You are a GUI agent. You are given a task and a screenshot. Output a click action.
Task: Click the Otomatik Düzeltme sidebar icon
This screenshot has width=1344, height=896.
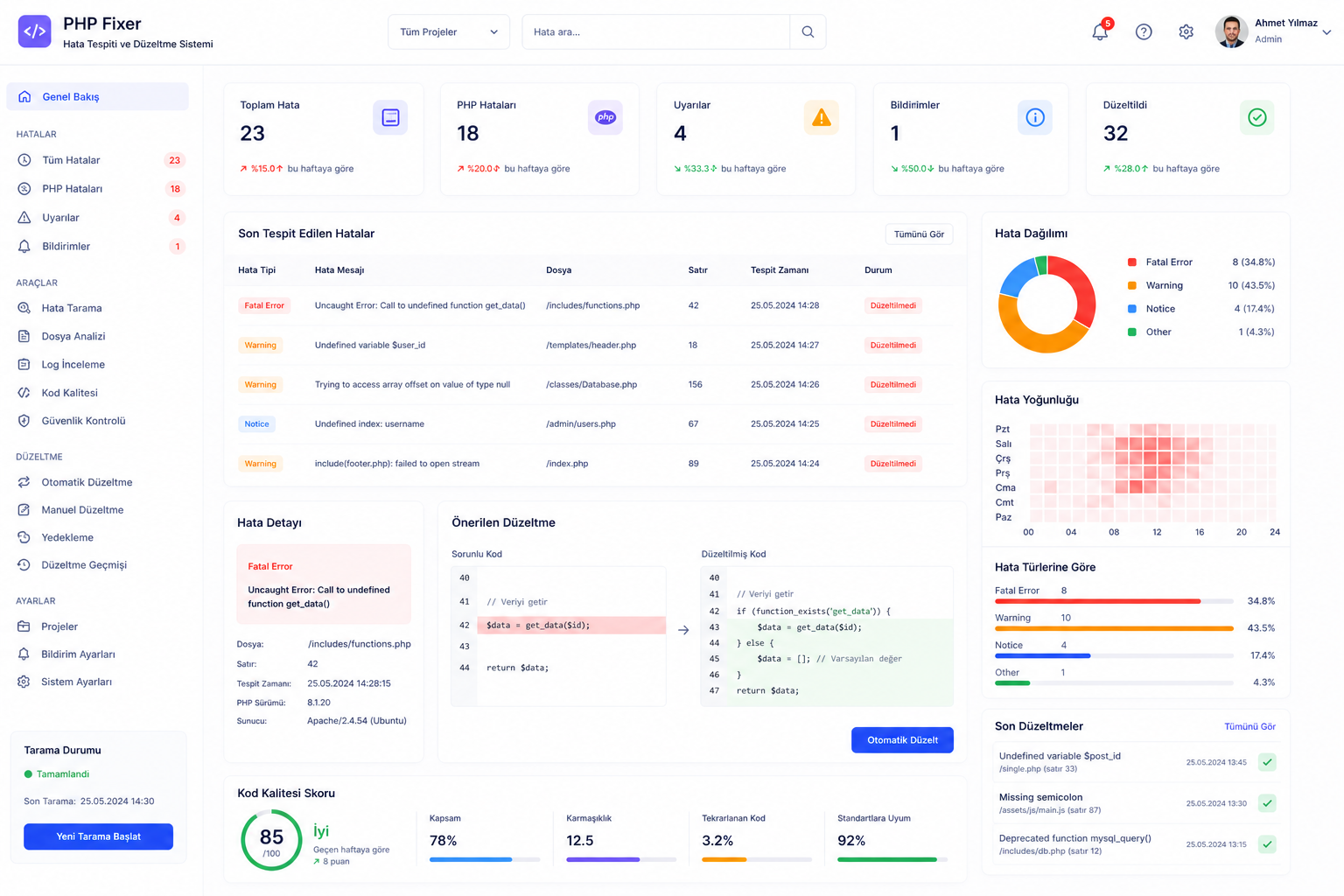(x=24, y=482)
